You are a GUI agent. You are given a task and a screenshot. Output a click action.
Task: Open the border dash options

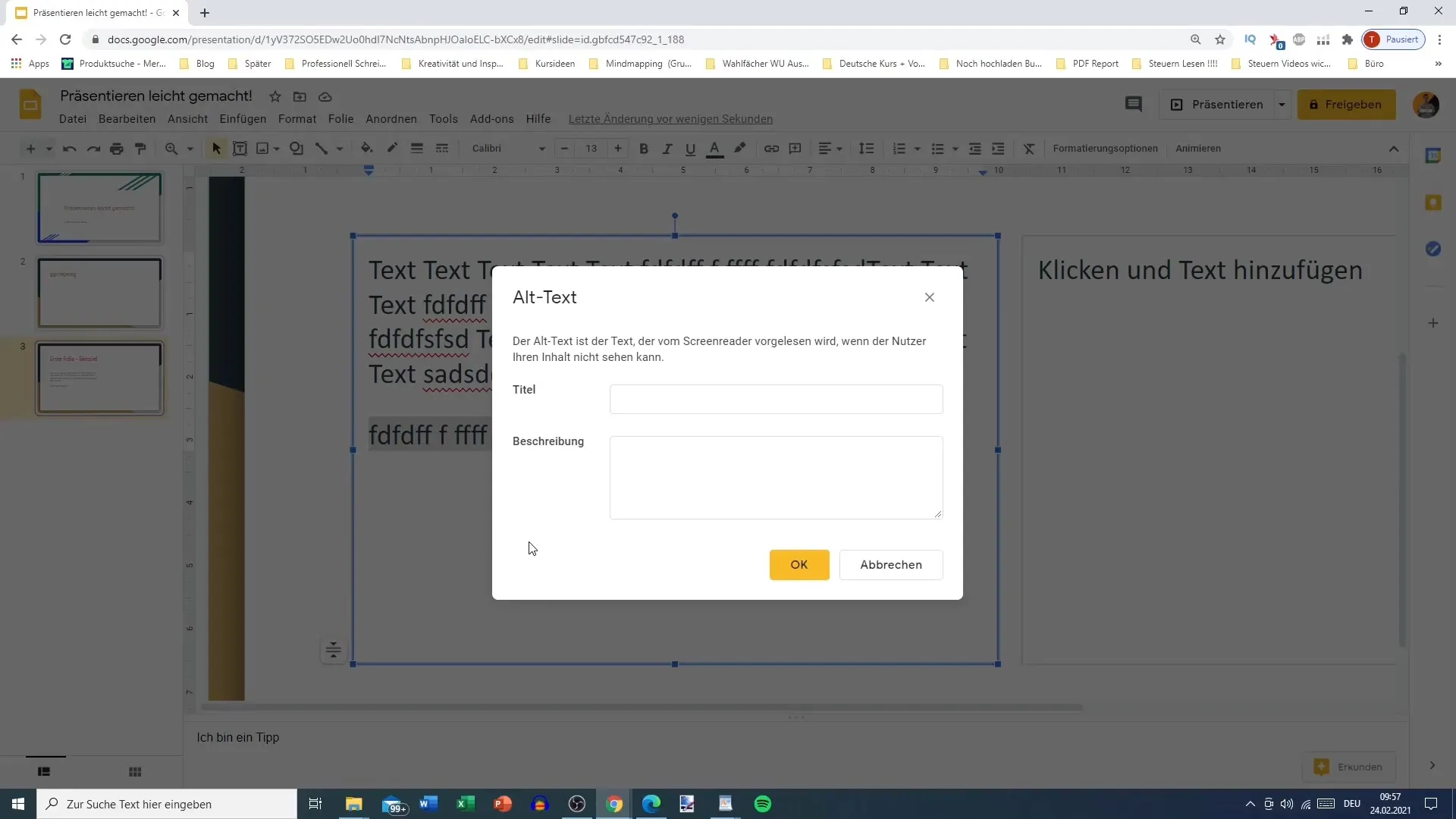click(442, 149)
